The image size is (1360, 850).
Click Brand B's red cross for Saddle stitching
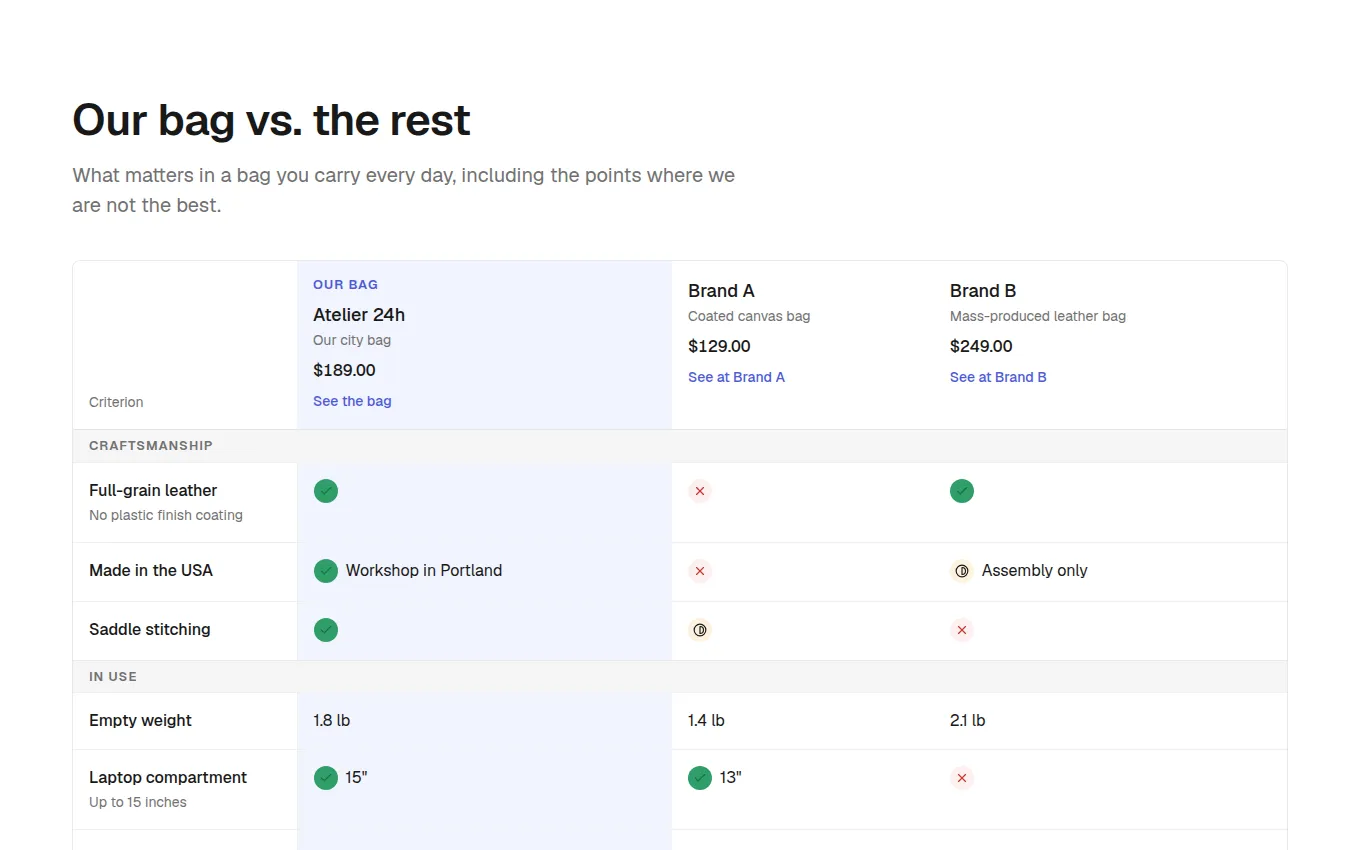click(962, 630)
